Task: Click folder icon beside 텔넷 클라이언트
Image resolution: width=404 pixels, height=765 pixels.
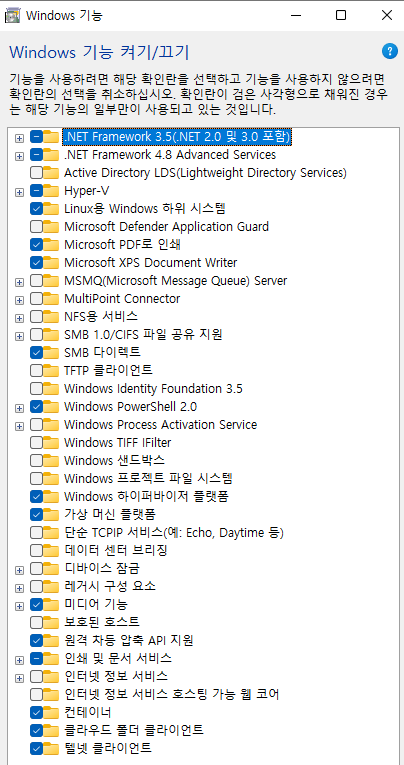Action: [50, 748]
